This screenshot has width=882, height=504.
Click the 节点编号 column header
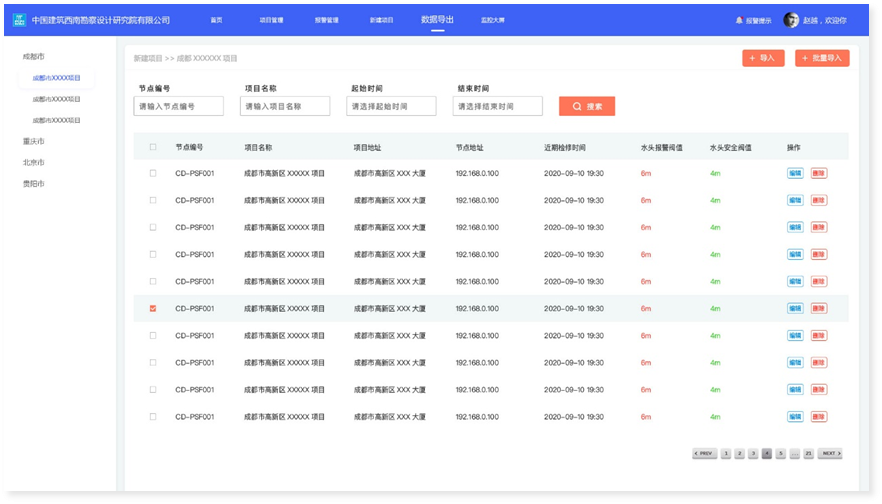[x=189, y=147]
